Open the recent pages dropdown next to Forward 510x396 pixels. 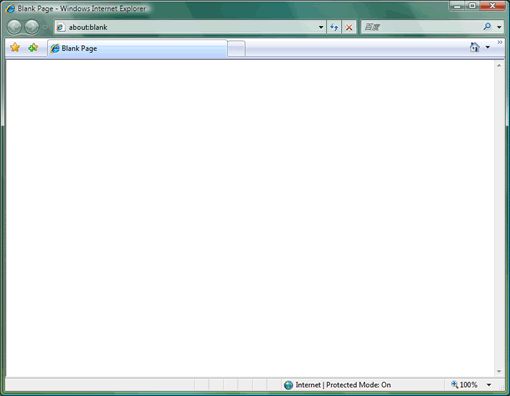point(45,27)
